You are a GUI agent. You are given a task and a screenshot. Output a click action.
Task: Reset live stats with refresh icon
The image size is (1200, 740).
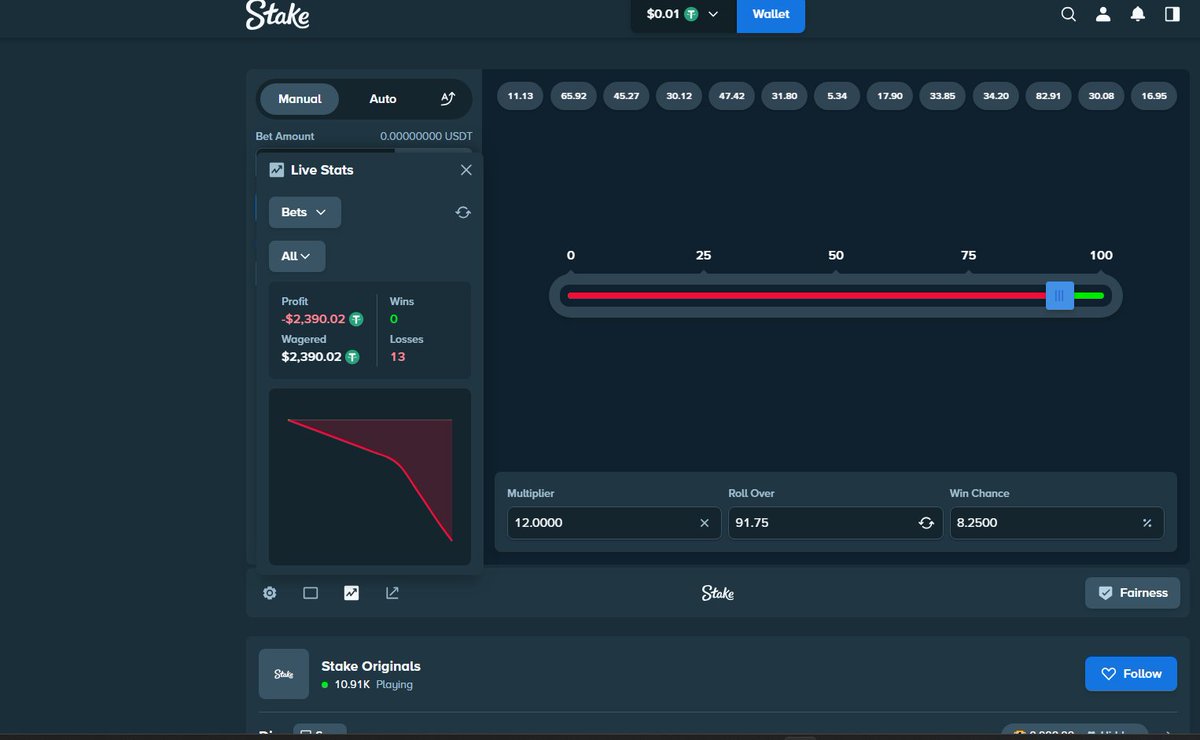[x=463, y=212]
